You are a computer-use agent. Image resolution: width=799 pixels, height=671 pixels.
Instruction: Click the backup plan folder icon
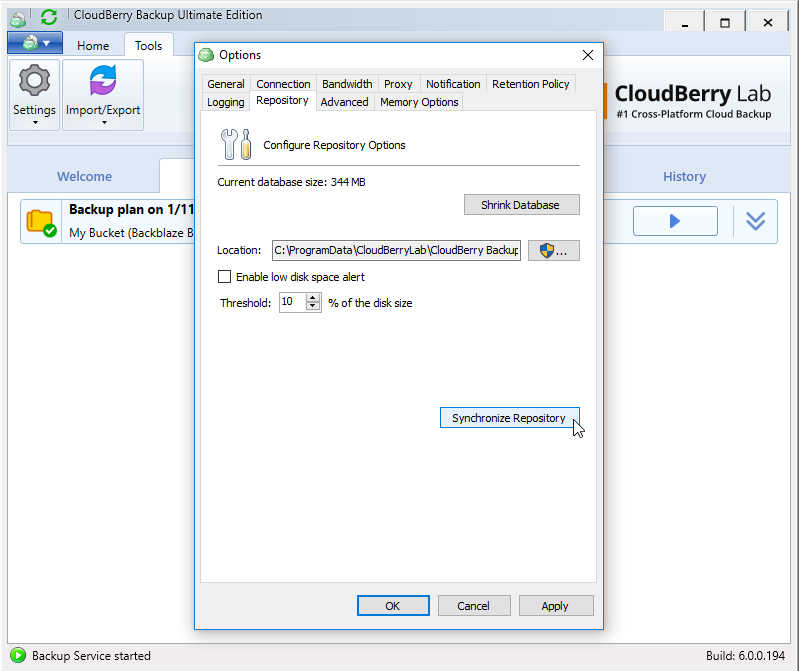coord(41,223)
